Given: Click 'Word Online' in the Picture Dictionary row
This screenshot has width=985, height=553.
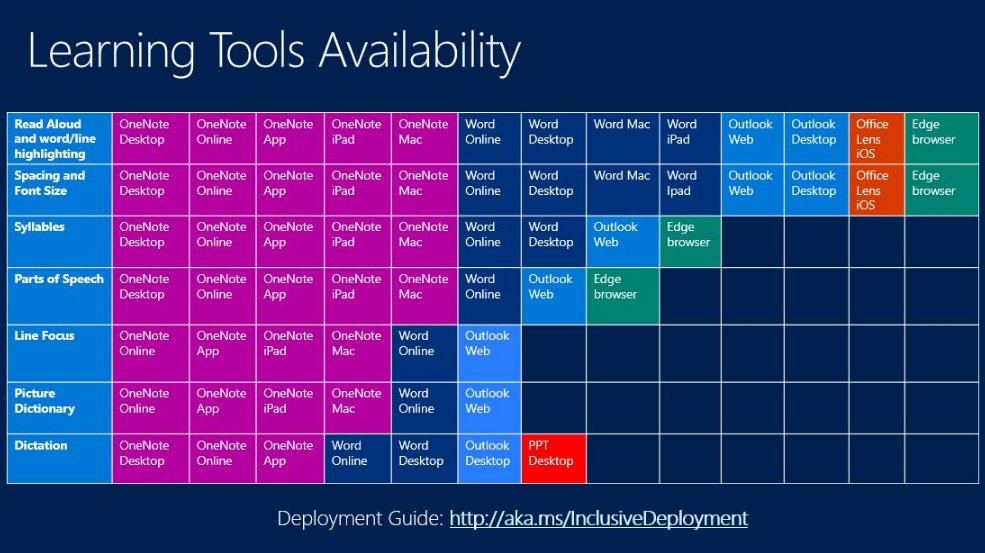Looking at the screenshot, I should click(x=424, y=408).
